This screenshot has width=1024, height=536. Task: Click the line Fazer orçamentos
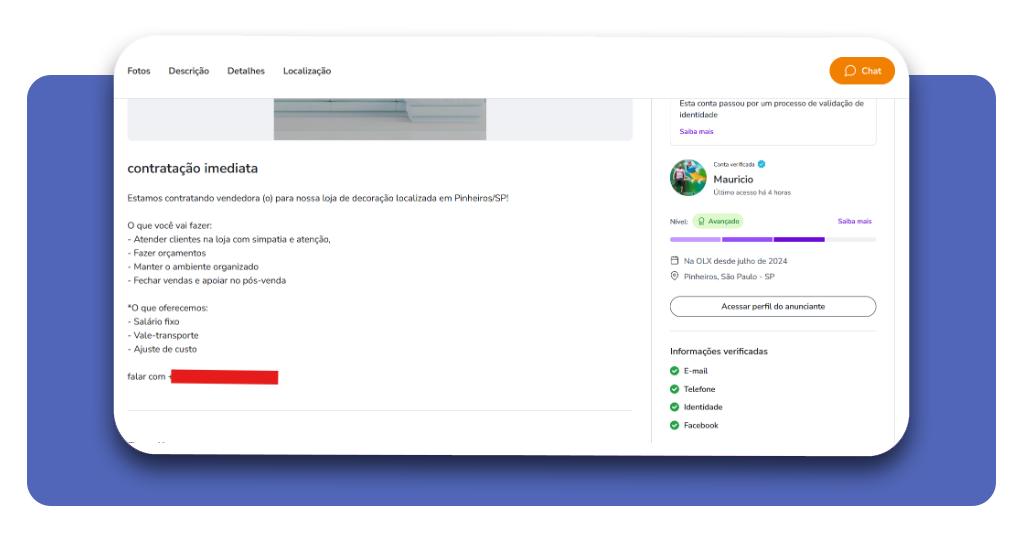167,253
